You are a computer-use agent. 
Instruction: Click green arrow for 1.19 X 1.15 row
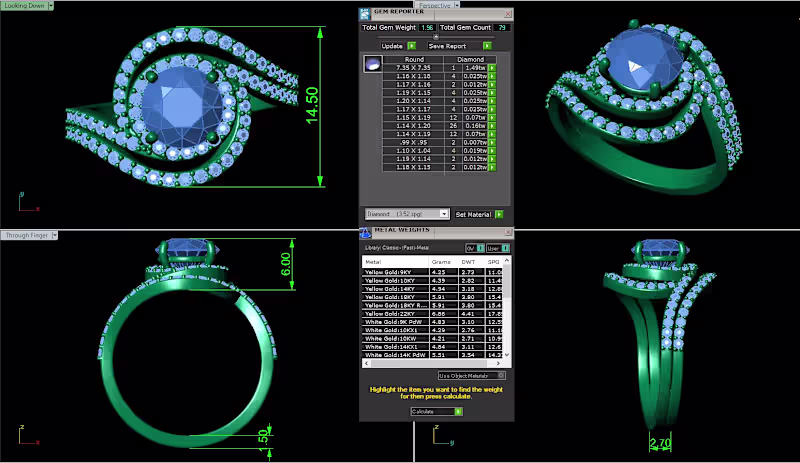[492, 93]
